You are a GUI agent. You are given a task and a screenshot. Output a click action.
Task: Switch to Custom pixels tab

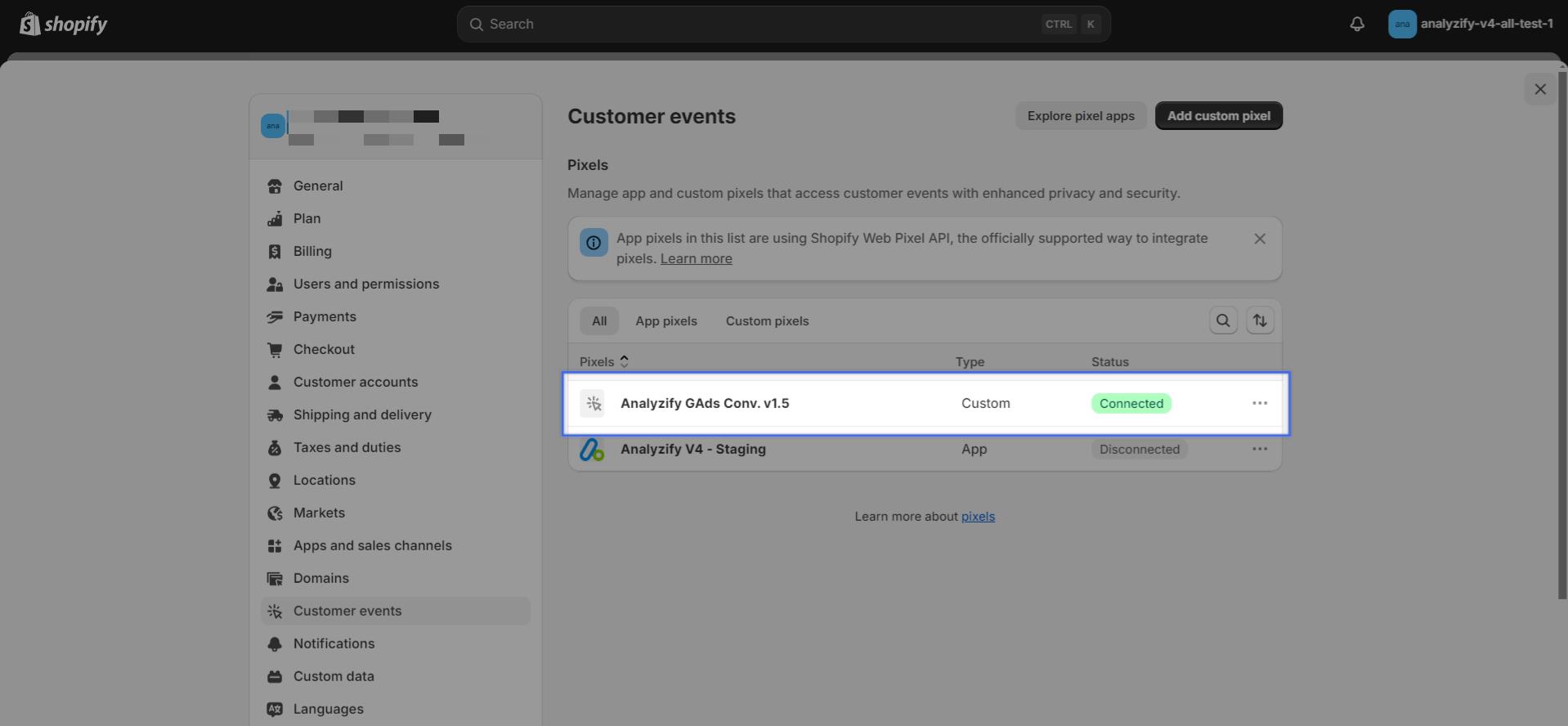pyautogui.click(x=767, y=320)
